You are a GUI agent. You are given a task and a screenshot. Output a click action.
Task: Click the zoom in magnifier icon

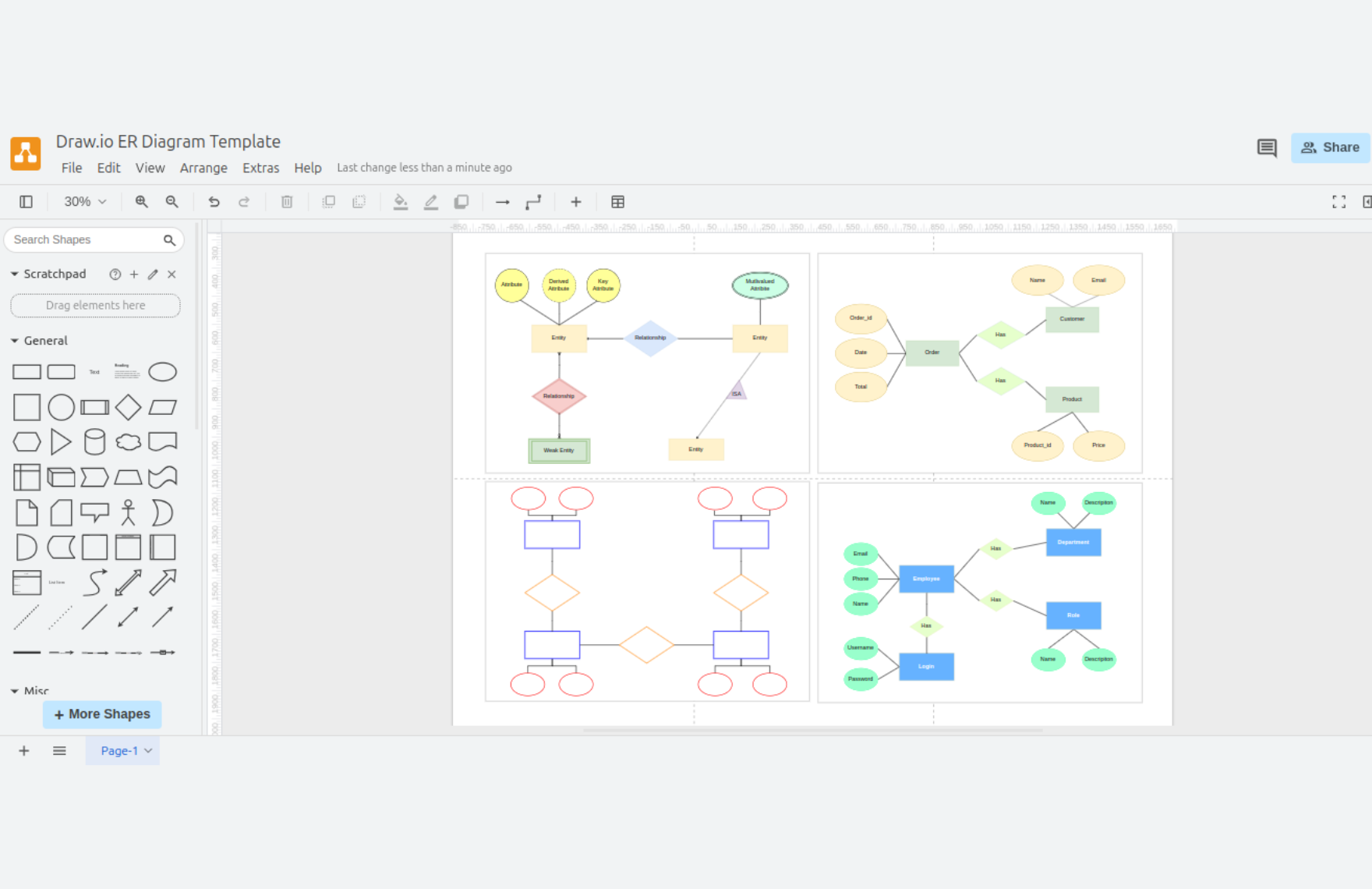coord(141,202)
